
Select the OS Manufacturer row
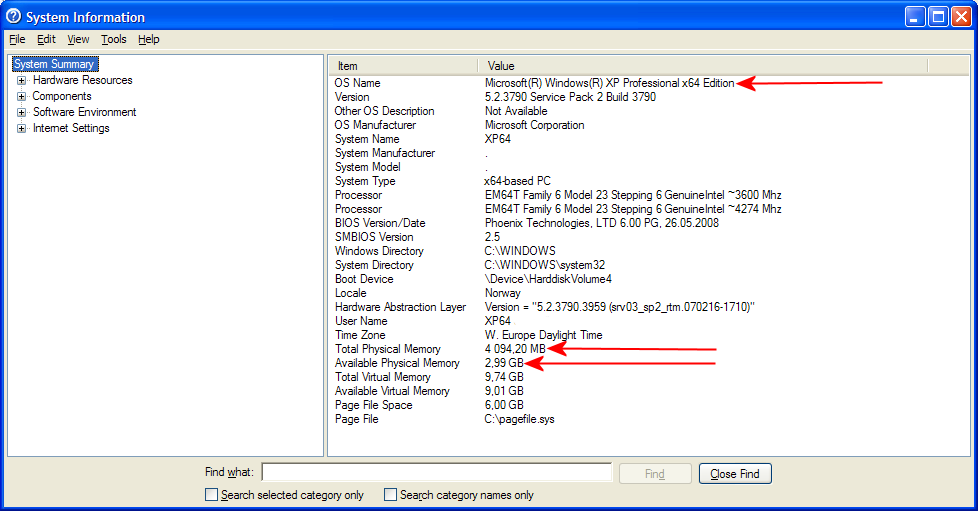point(649,125)
